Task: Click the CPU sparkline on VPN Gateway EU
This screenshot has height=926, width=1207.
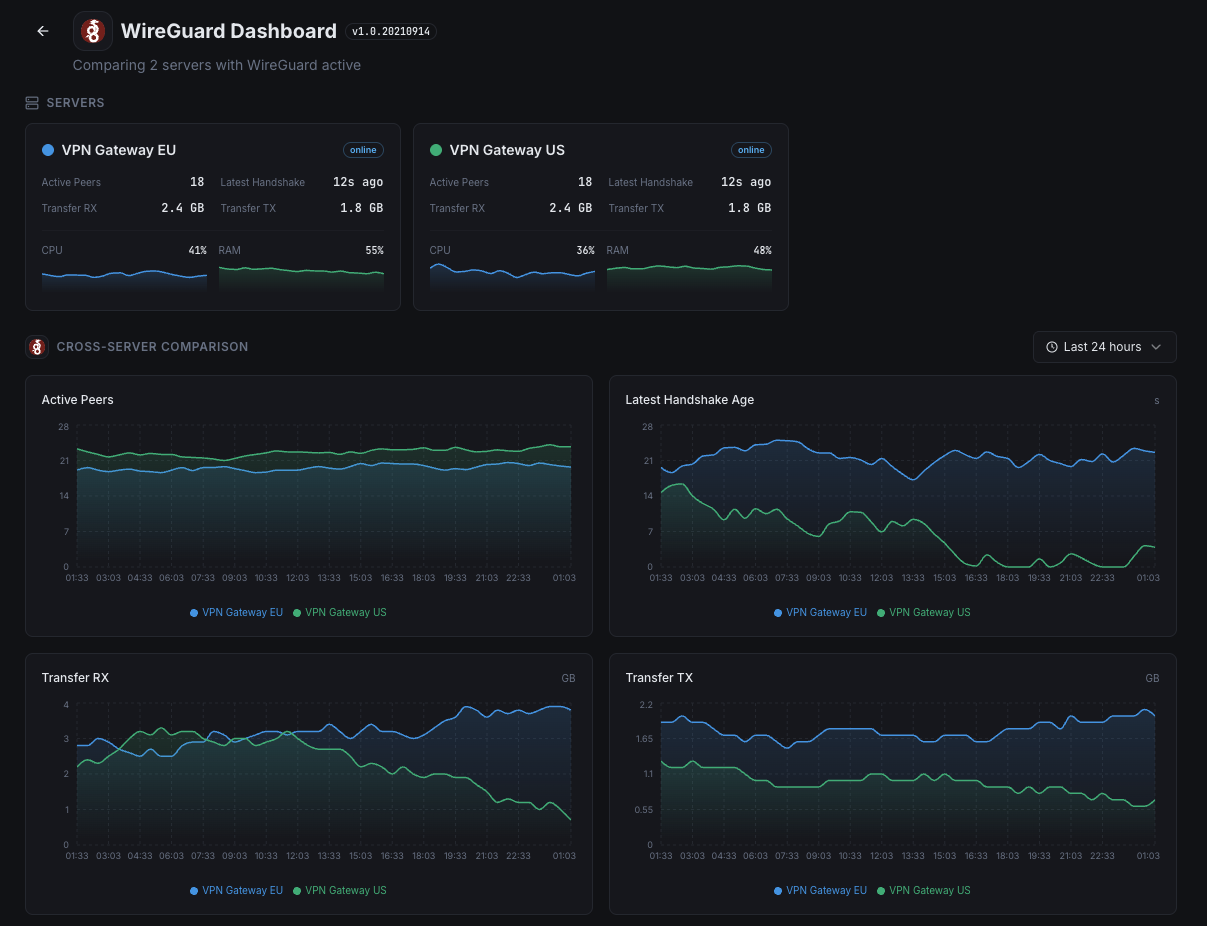Action: pyautogui.click(x=124, y=277)
